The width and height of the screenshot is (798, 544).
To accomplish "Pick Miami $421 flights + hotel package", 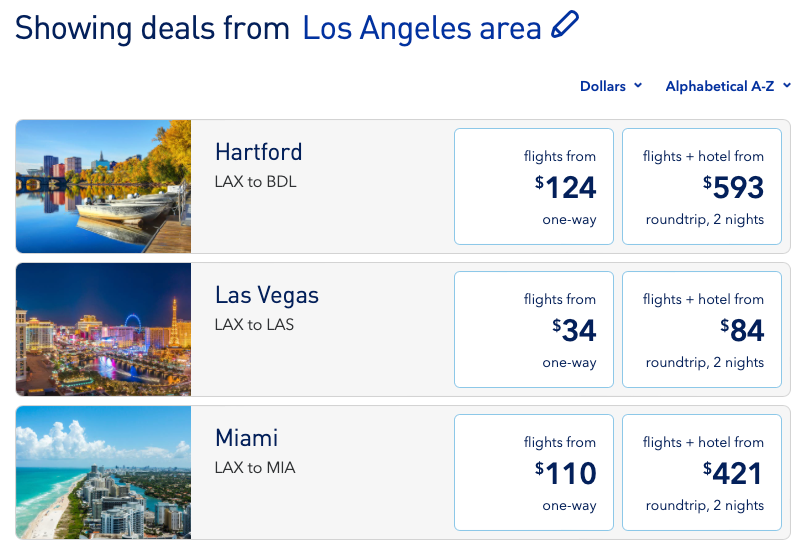I will [x=702, y=472].
